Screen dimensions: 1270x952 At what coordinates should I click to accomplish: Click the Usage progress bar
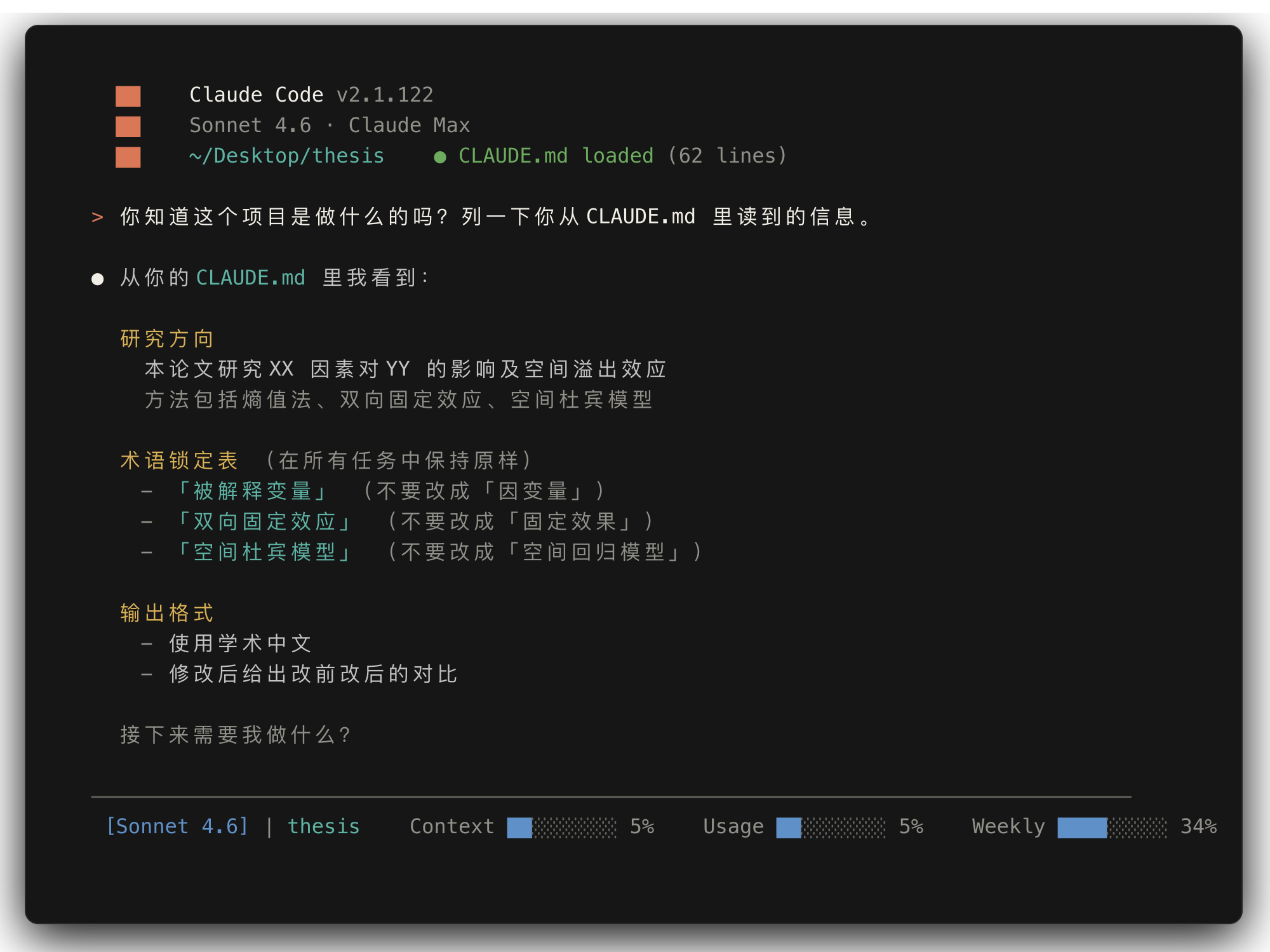pyautogui.click(x=831, y=828)
